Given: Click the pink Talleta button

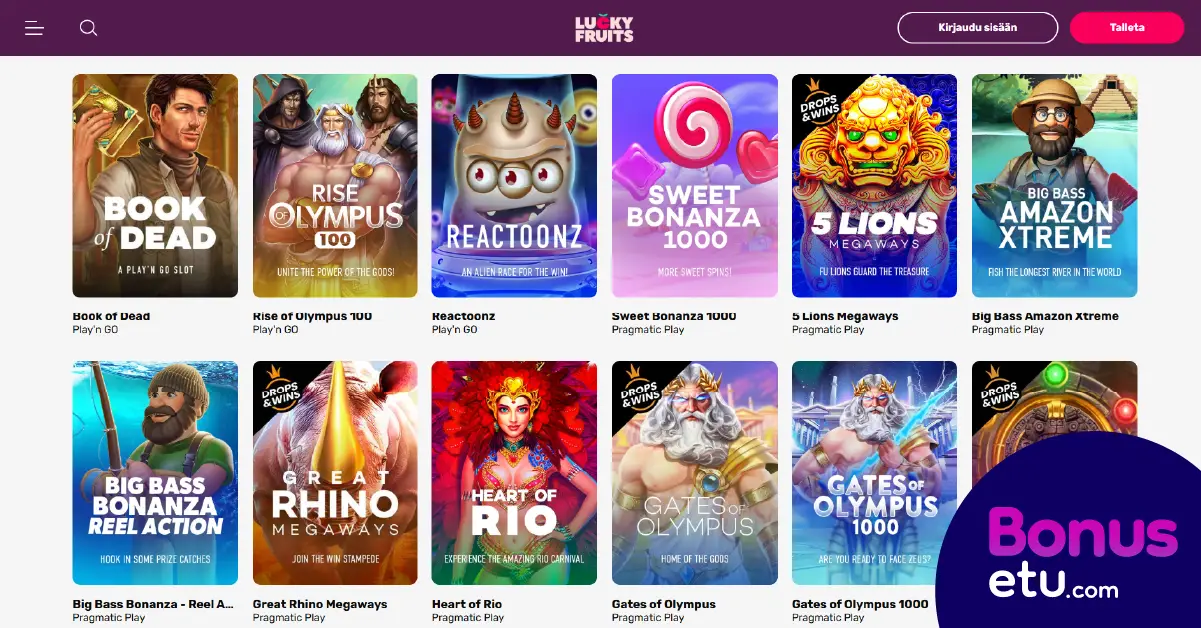Looking at the screenshot, I should click(x=1127, y=28).
